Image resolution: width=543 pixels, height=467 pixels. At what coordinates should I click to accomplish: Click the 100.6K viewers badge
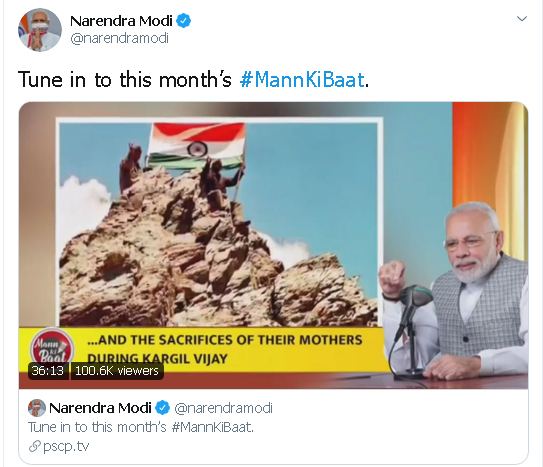tap(117, 371)
